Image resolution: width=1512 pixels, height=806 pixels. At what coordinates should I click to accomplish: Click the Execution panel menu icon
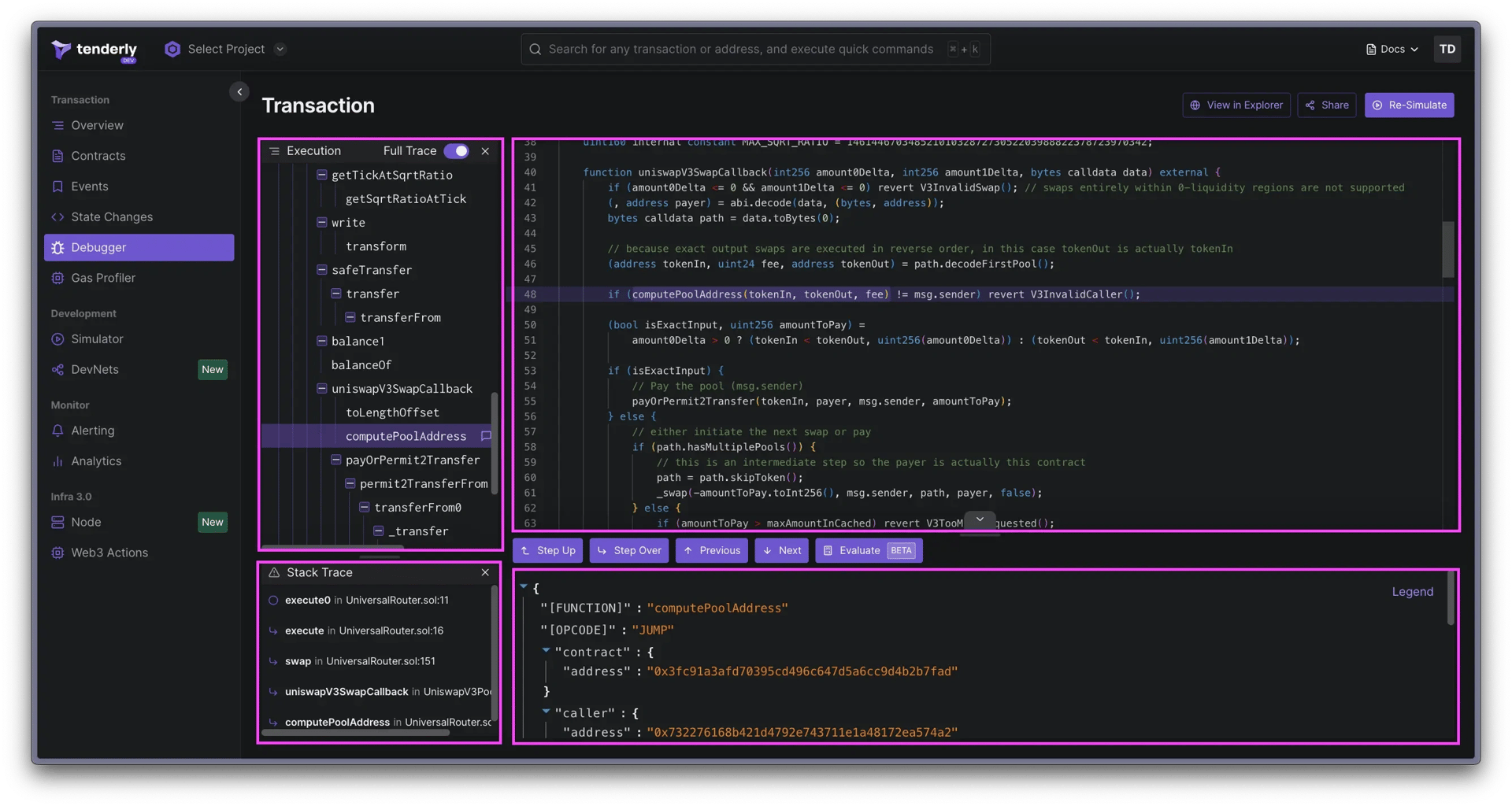pyautogui.click(x=274, y=151)
